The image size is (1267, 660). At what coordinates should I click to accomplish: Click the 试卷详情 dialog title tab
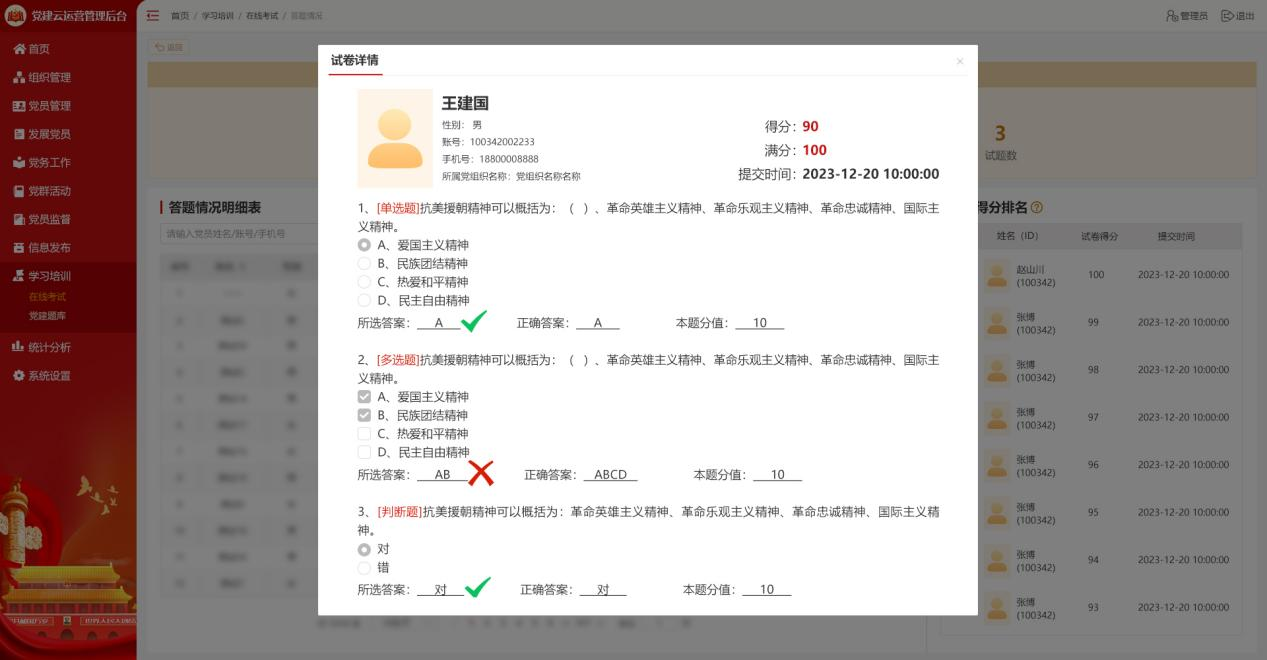(355, 61)
